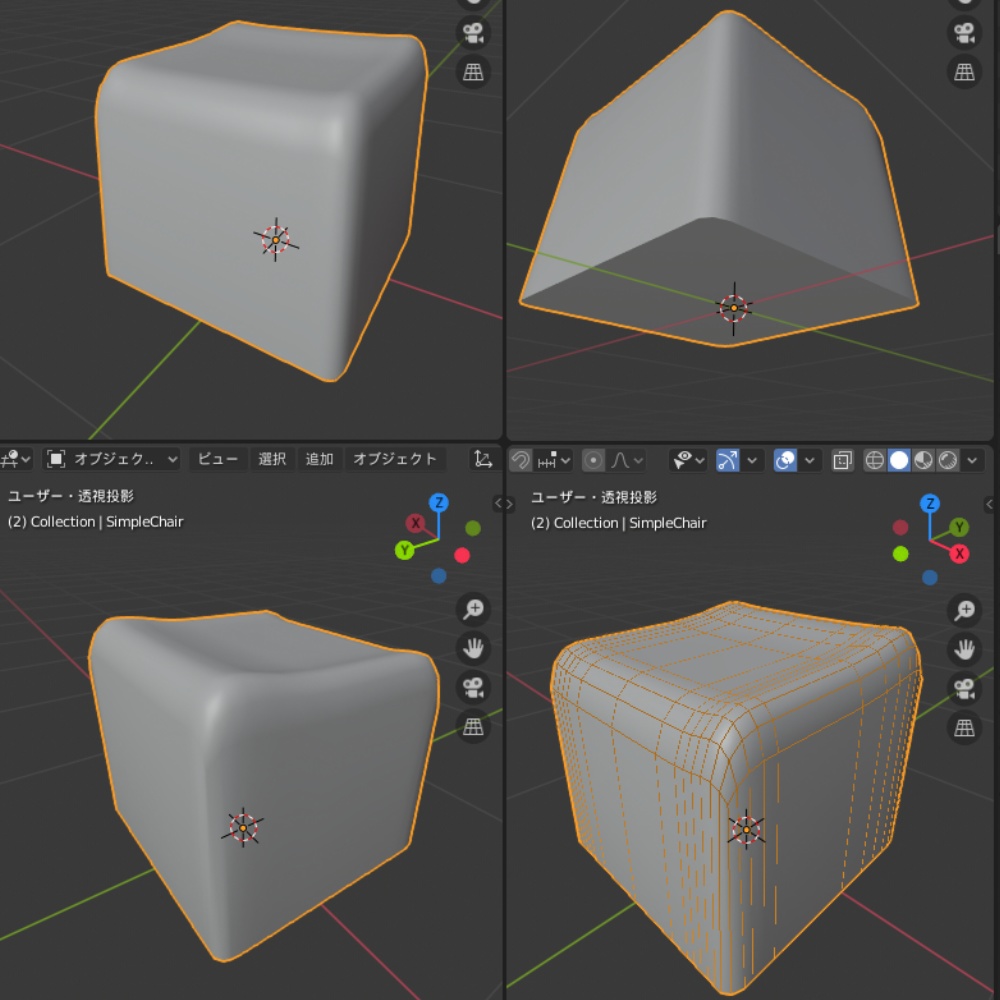Viewport: 1000px width, 1000px height.
Task: Click blue Z axis on bottom-left gizmo
Action: pyautogui.click(x=438, y=503)
